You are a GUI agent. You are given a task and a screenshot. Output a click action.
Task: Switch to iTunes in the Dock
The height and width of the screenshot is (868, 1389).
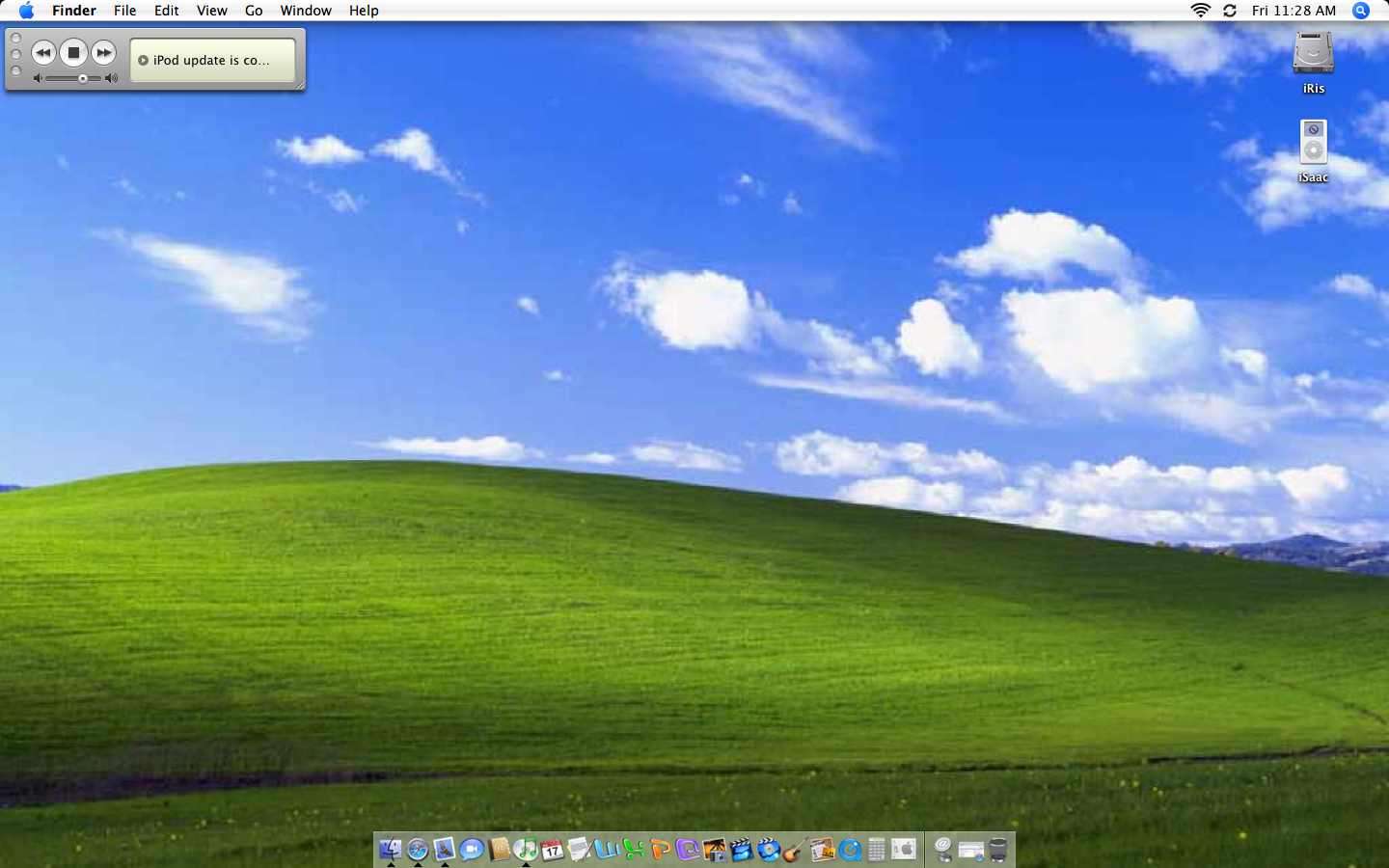click(x=526, y=850)
